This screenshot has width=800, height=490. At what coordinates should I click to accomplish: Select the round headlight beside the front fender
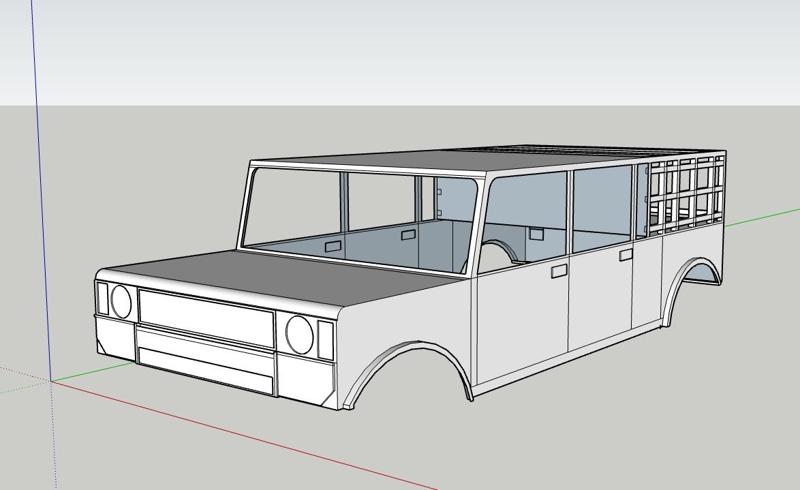[299, 335]
